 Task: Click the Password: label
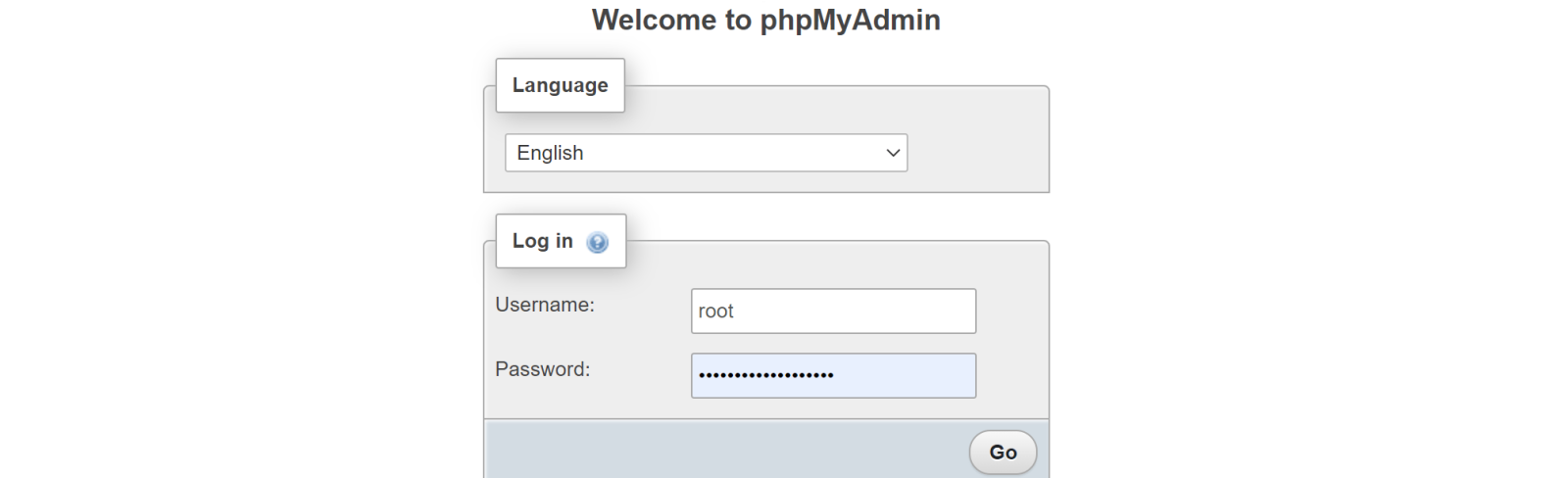tap(543, 369)
